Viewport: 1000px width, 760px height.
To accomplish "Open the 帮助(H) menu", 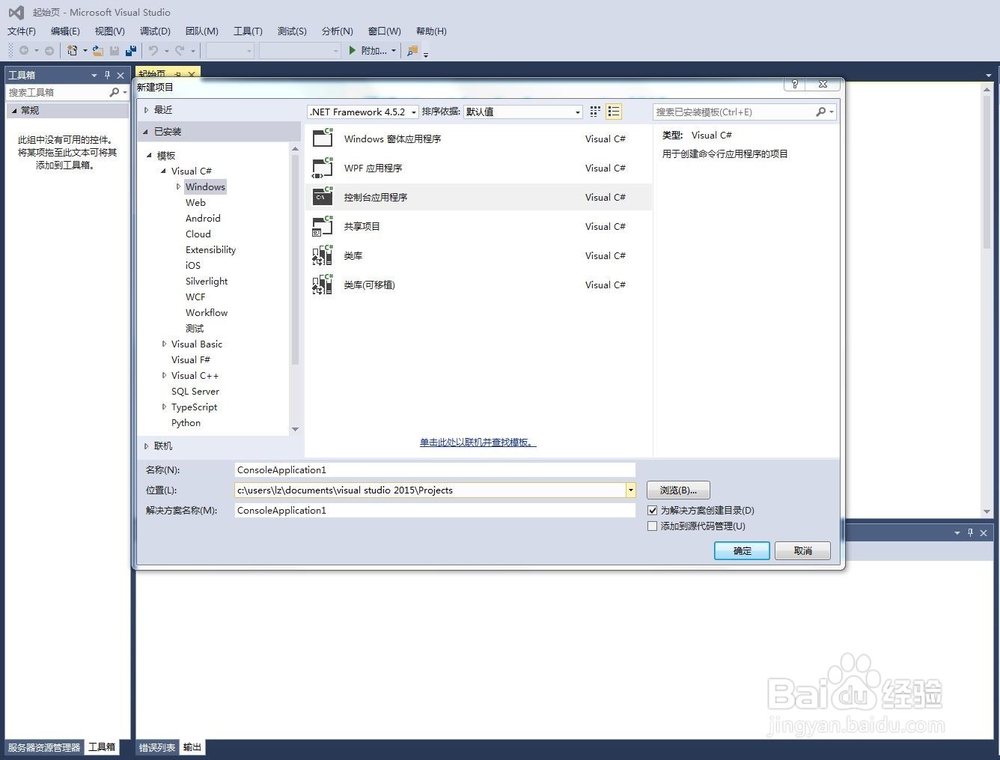I will (431, 31).
